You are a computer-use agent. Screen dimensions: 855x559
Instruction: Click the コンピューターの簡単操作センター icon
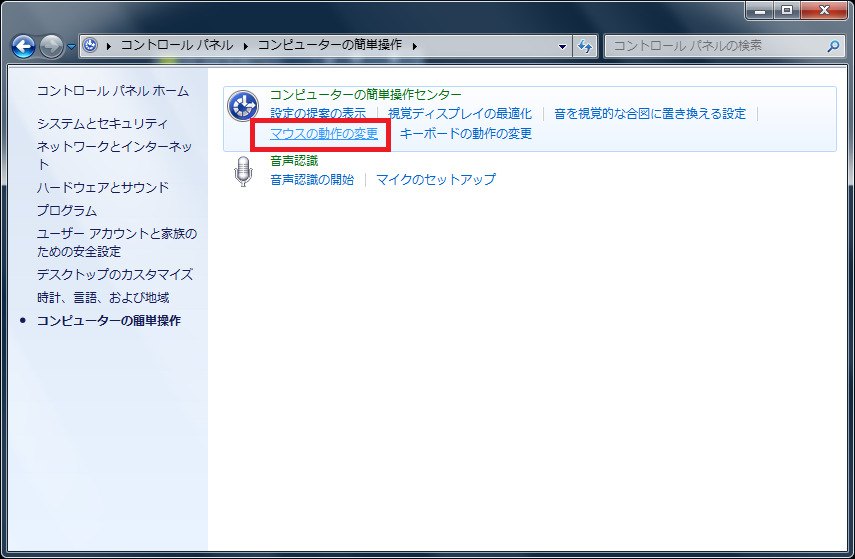(x=242, y=105)
